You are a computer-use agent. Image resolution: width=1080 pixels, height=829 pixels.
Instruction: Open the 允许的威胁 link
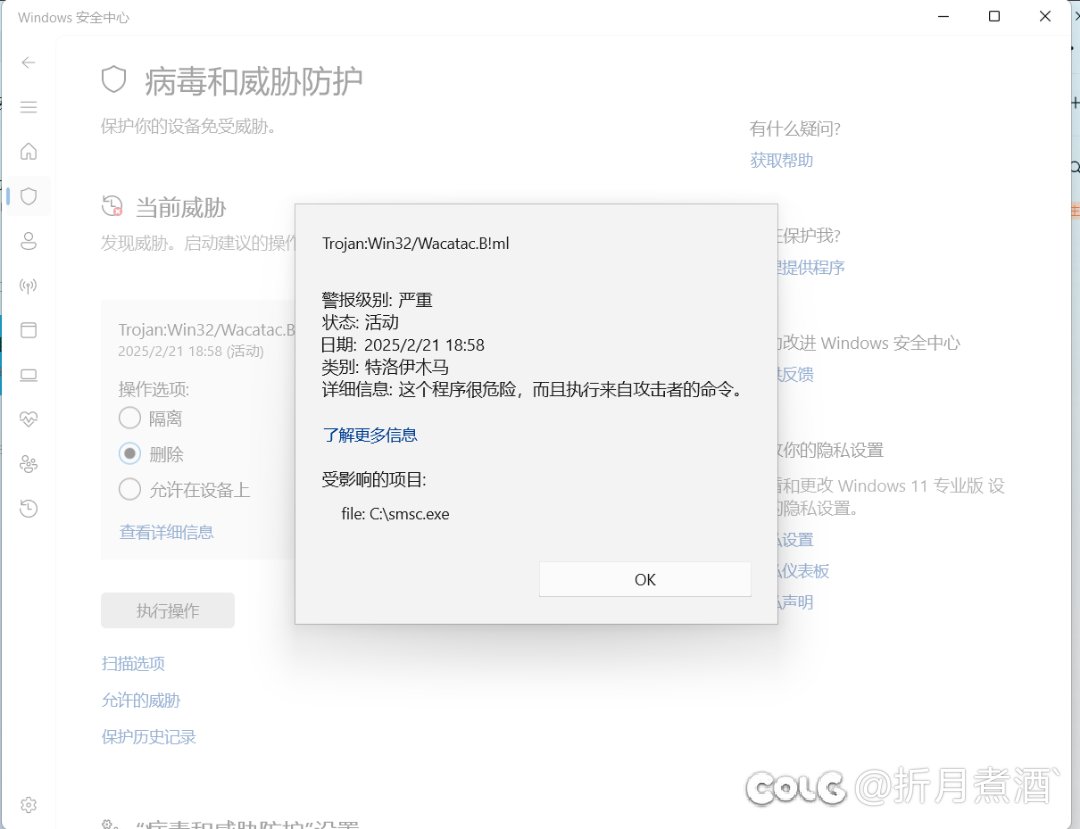click(141, 701)
